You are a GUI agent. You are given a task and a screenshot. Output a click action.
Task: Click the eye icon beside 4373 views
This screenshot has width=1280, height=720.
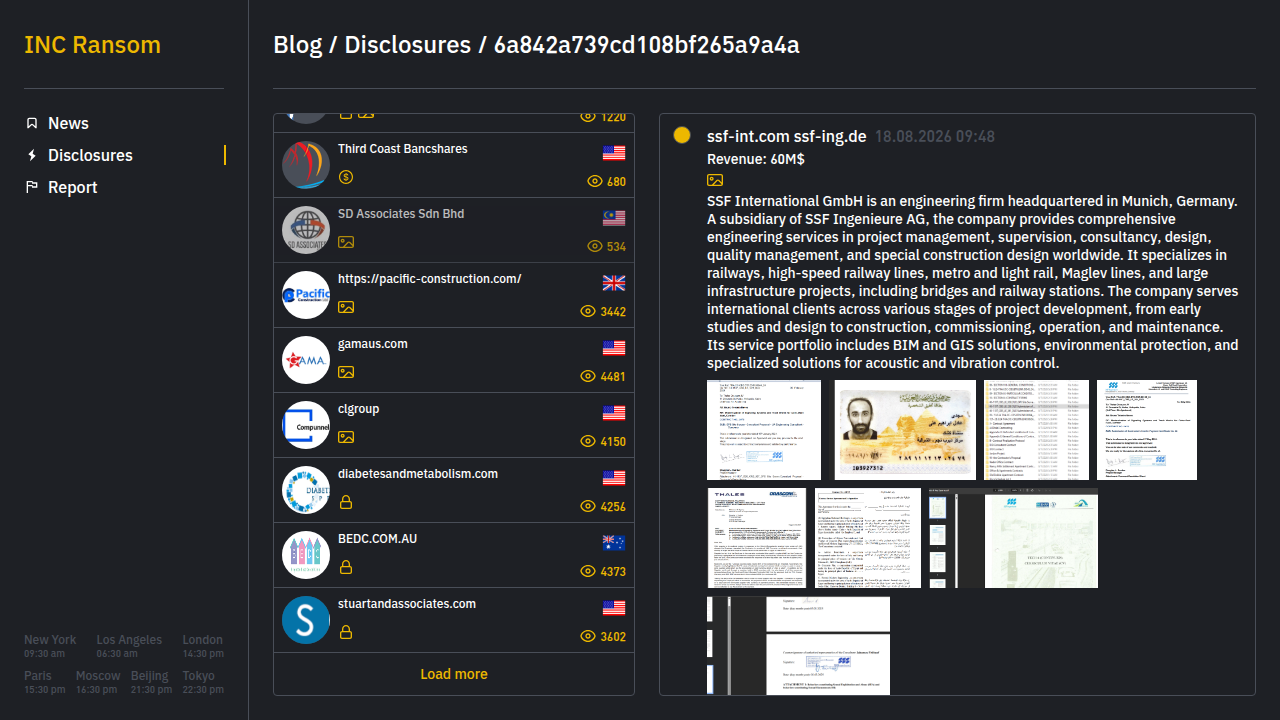pos(589,572)
